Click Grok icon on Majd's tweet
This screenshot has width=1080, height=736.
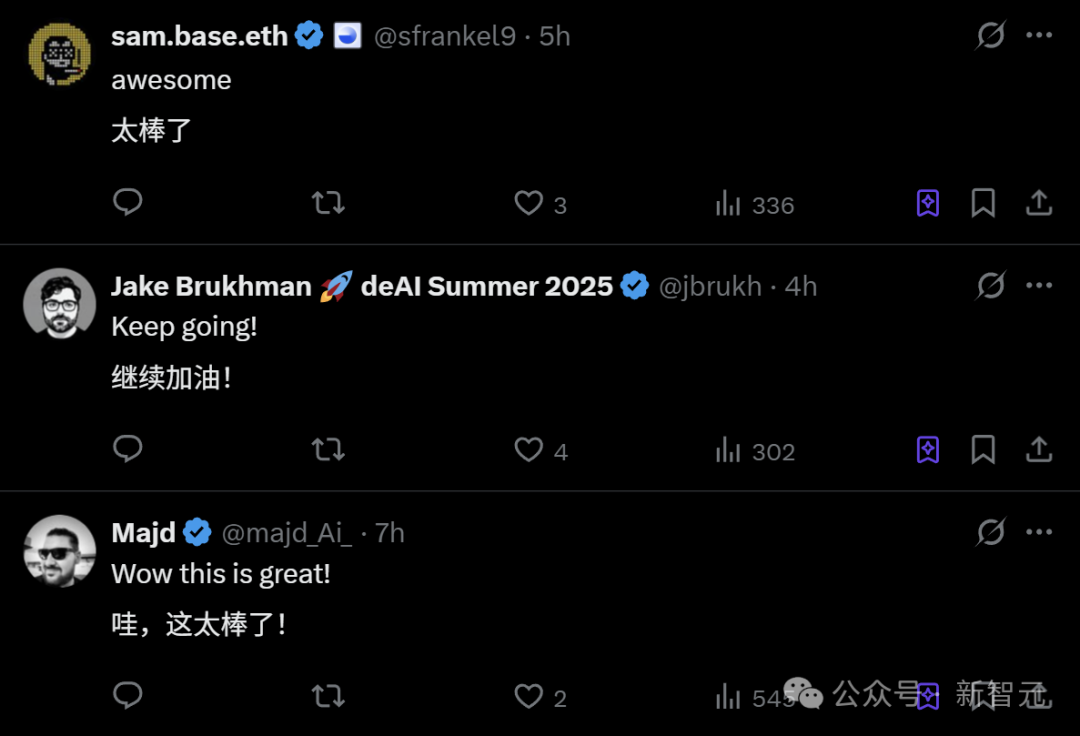coord(990,532)
